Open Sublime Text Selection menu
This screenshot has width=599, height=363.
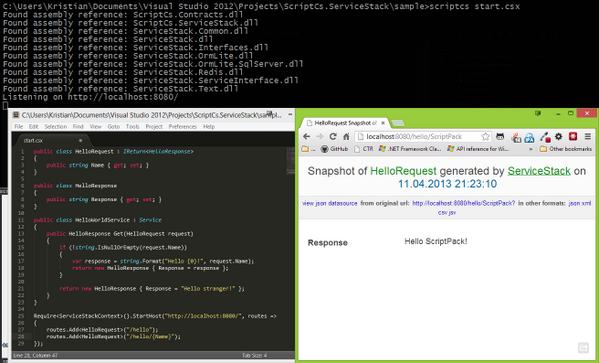click(56, 126)
